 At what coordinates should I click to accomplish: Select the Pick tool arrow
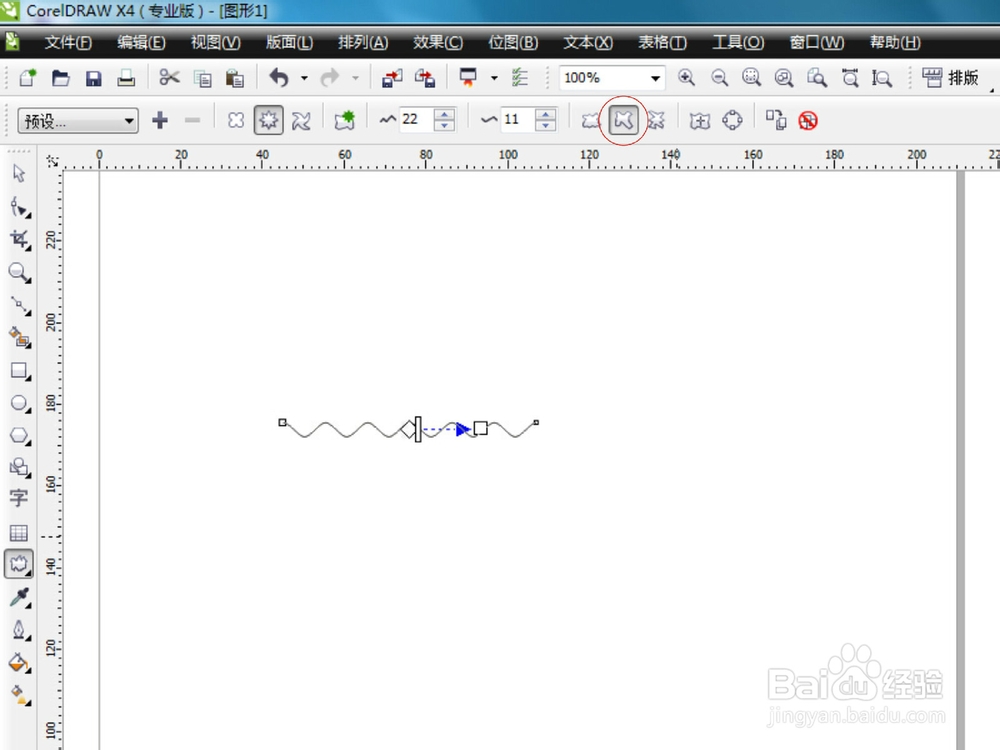click(x=19, y=173)
